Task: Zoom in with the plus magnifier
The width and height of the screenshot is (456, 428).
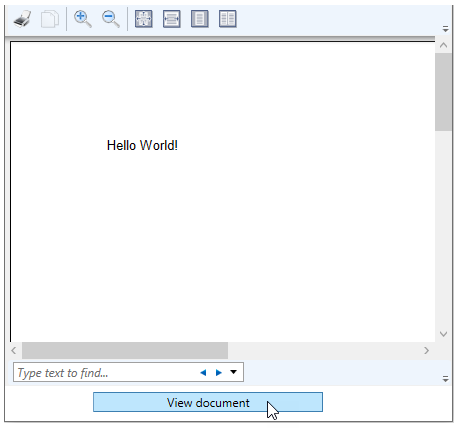Action: coord(83,19)
